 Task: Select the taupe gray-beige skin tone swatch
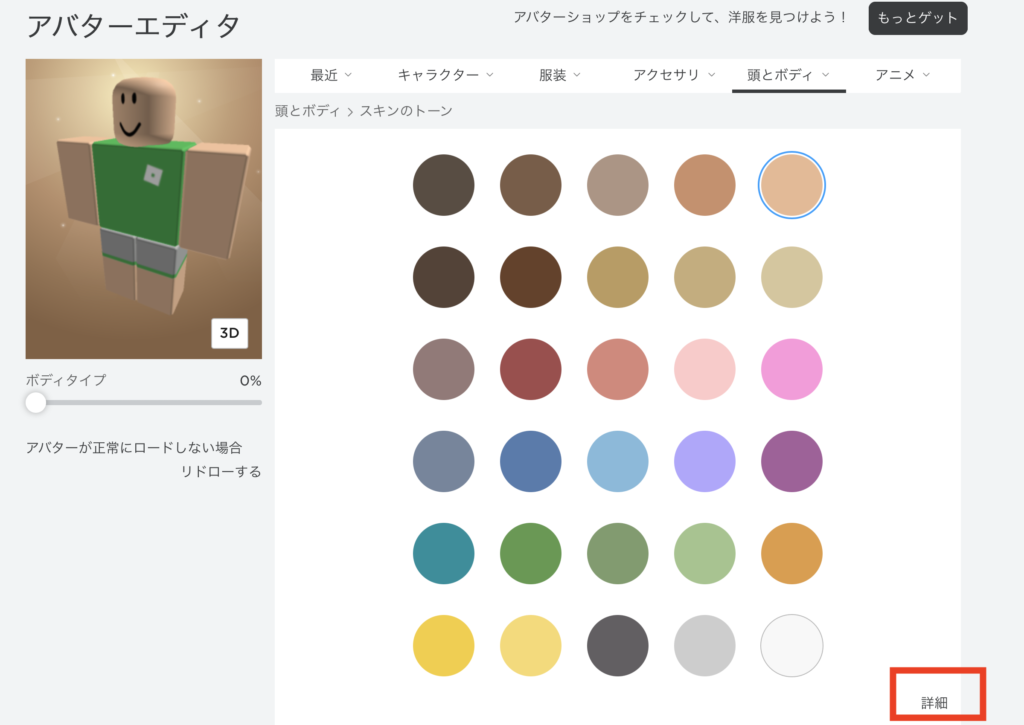point(618,185)
